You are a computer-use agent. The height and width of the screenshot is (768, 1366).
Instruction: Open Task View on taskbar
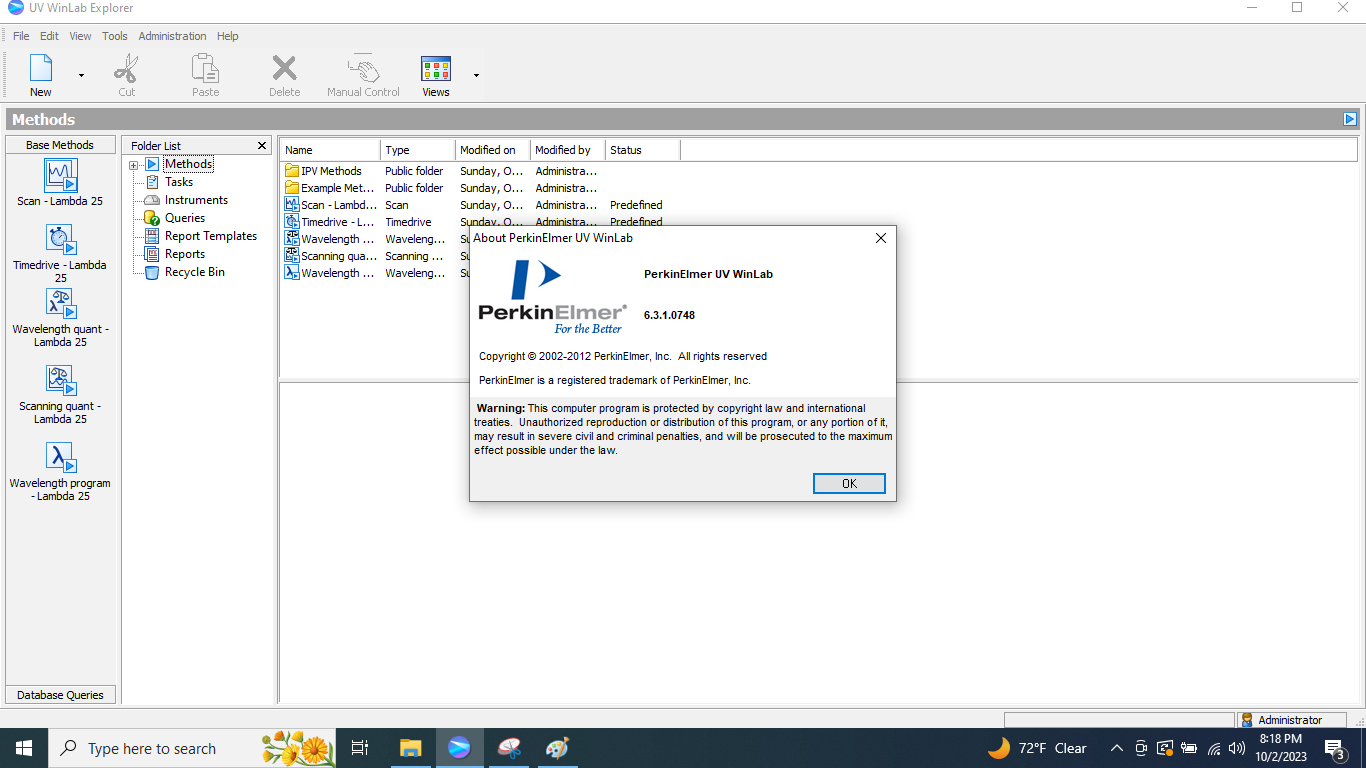361,748
